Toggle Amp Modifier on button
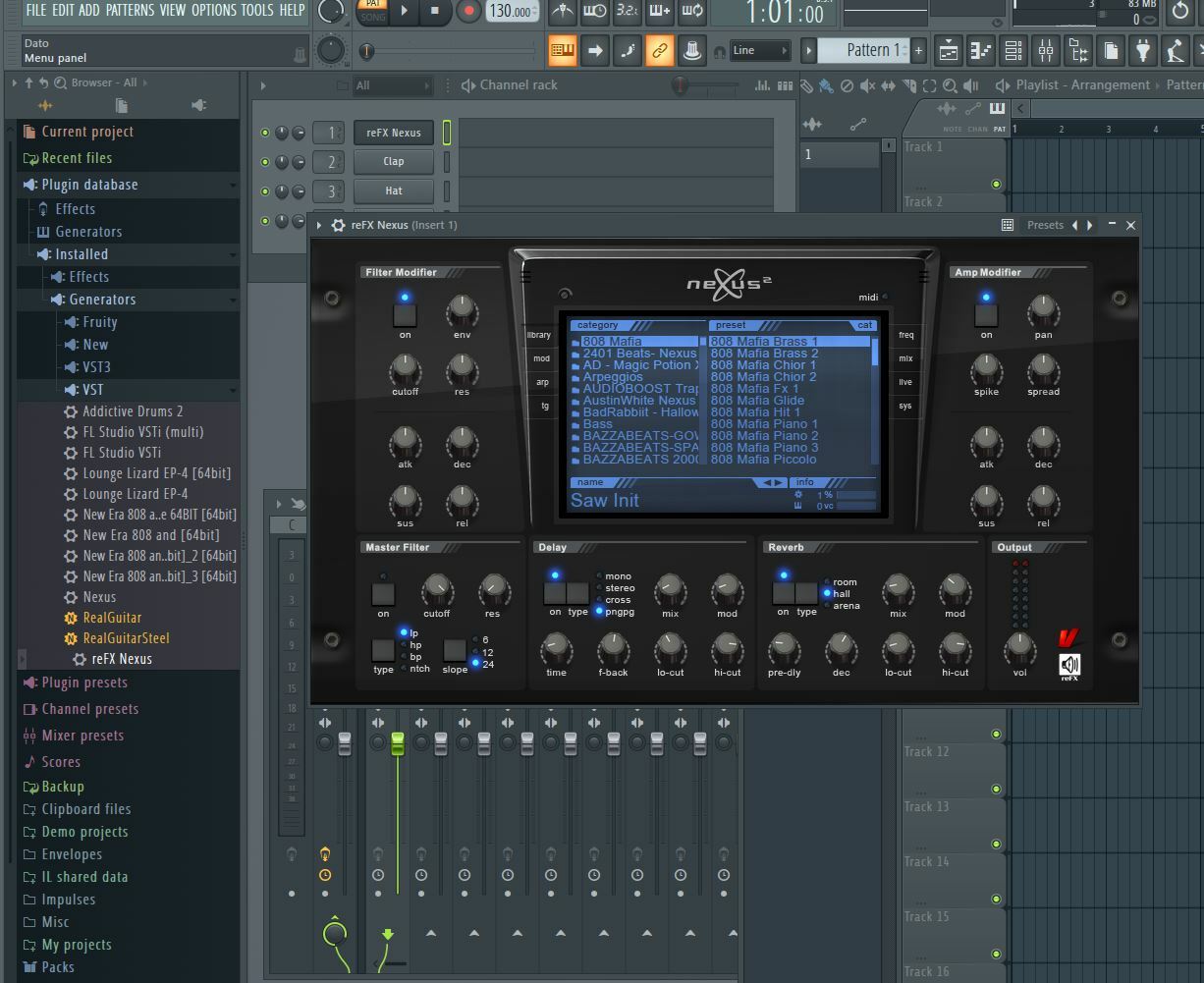This screenshot has height=983, width=1204. click(x=986, y=314)
